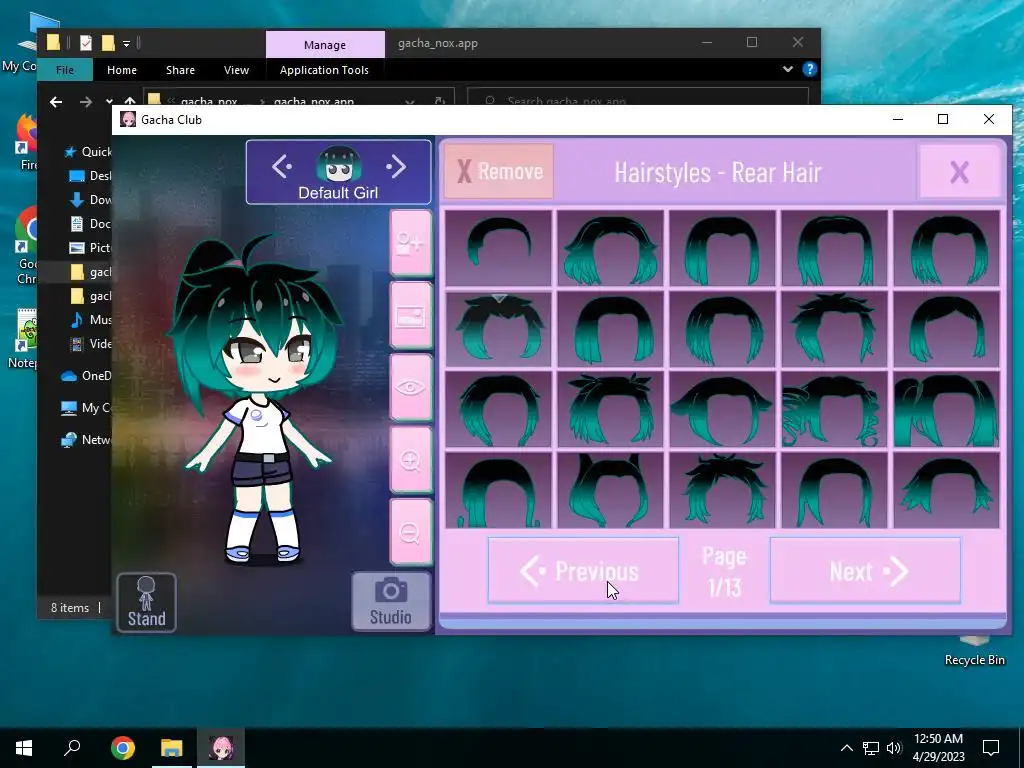Select fifth hairstyle in the top row

pyautogui.click(x=946, y=248)
